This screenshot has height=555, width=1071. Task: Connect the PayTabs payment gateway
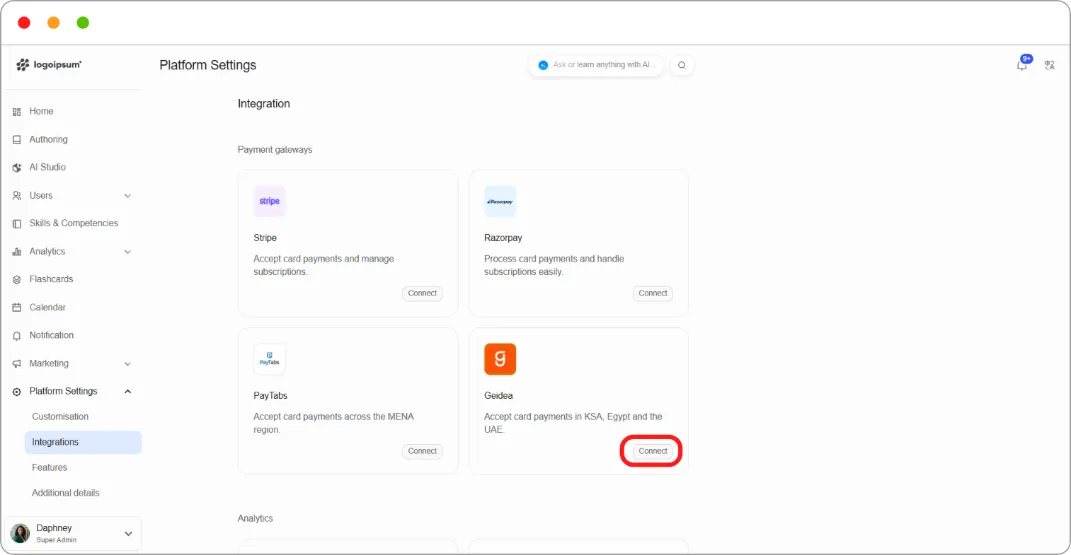(x=422, y=451)
